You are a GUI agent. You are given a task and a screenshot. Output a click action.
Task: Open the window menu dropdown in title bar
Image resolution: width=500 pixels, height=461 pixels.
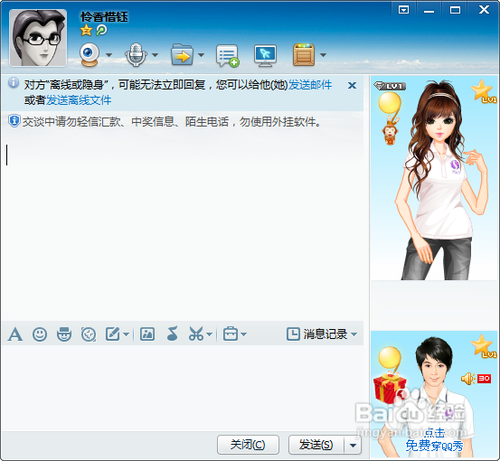(x=404, y=10)
